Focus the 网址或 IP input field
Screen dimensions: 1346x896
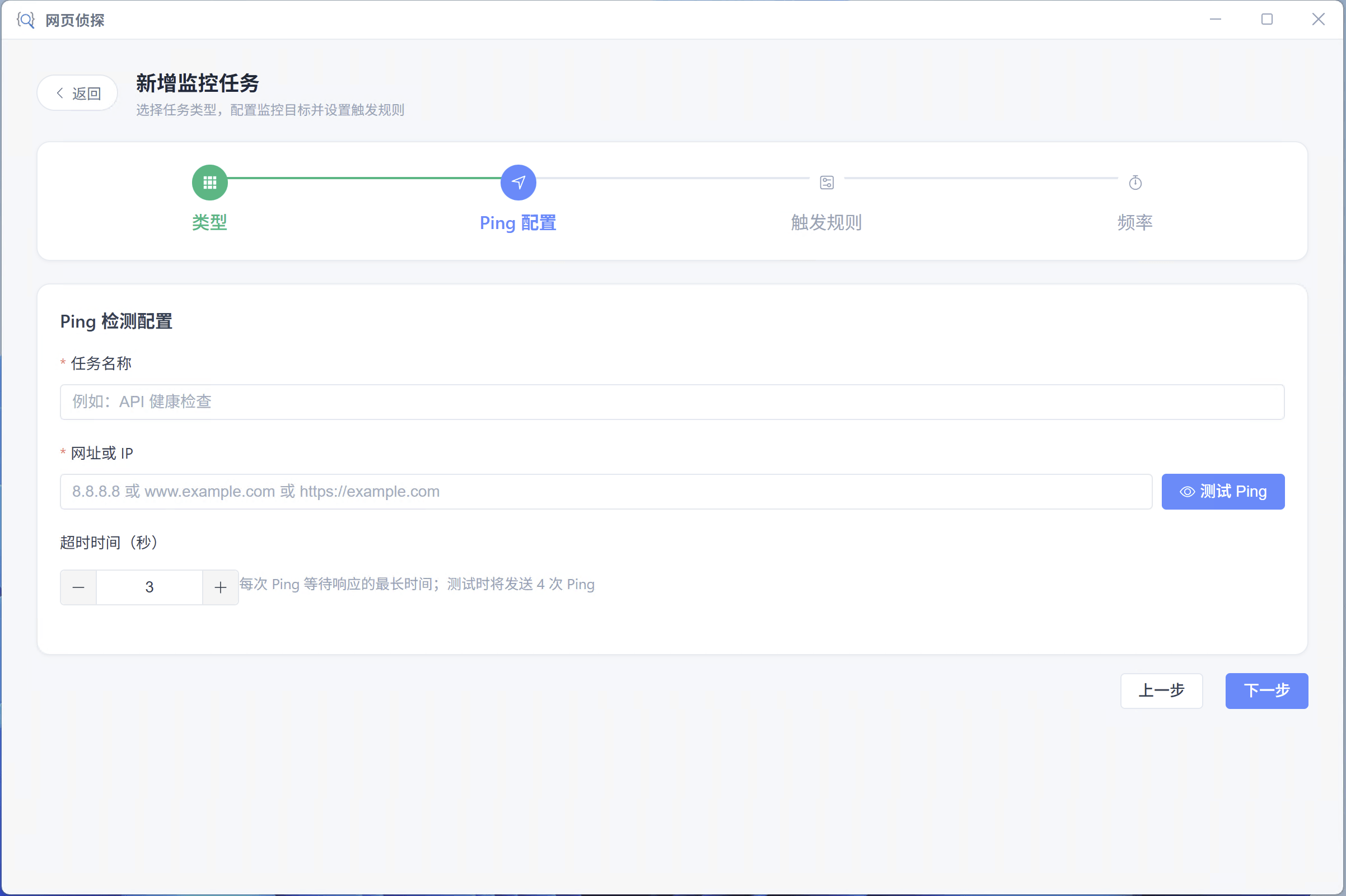click(x=606, y=492)
